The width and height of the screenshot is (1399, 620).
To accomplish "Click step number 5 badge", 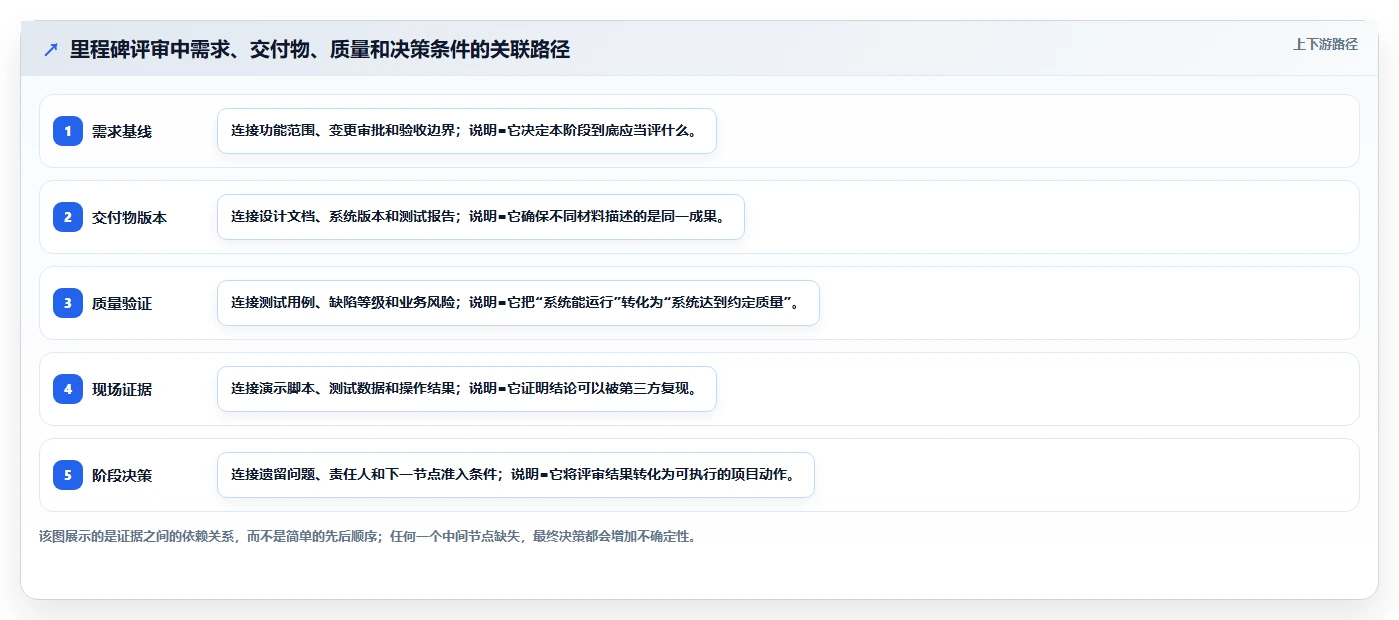I will pyautogui.click(x=68, y=475).
